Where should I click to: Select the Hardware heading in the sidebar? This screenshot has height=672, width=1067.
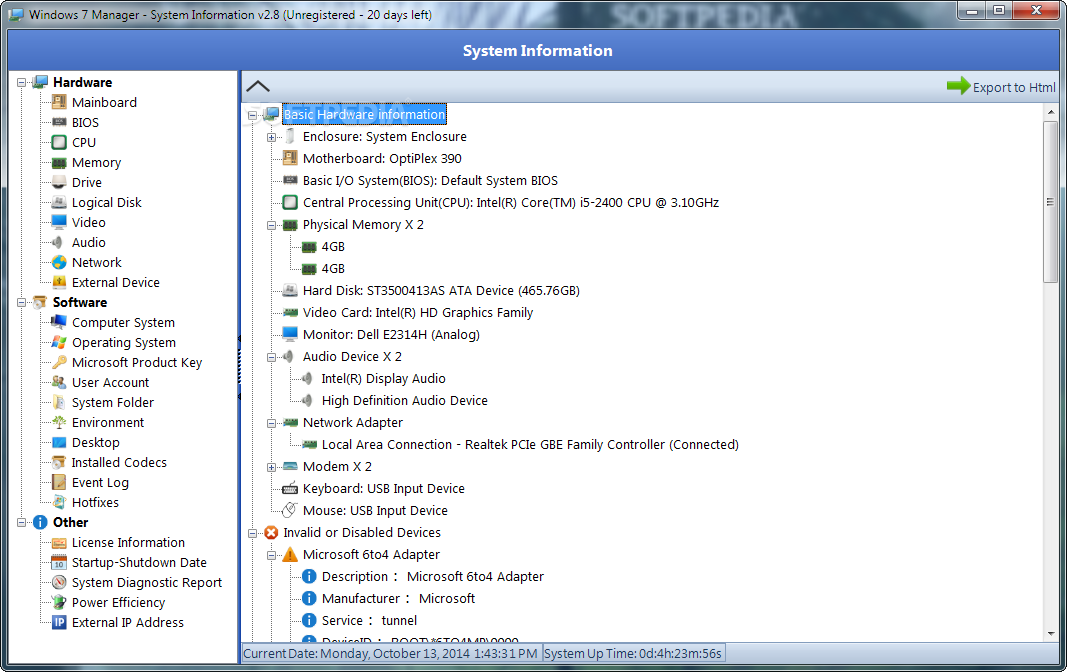point(82,82)
